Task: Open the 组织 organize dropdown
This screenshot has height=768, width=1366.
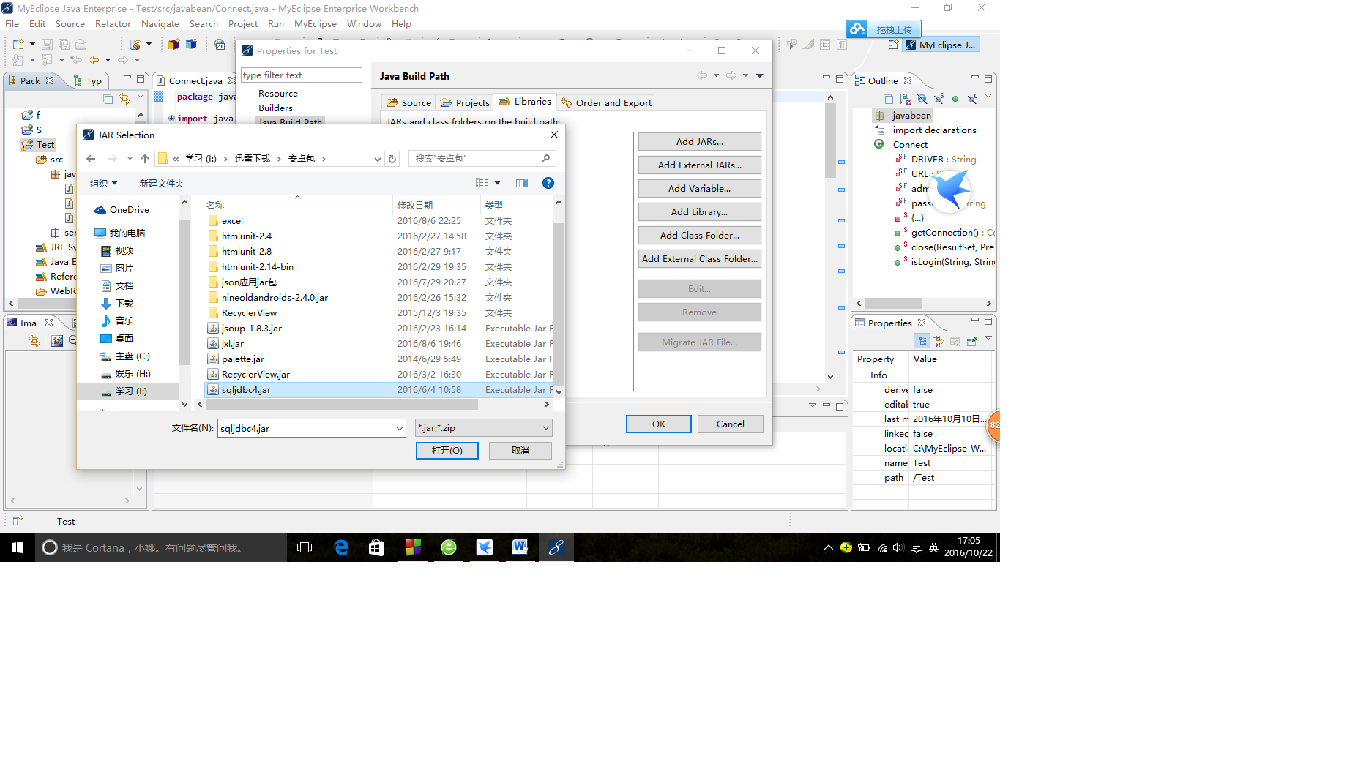Action: [104, 183]
